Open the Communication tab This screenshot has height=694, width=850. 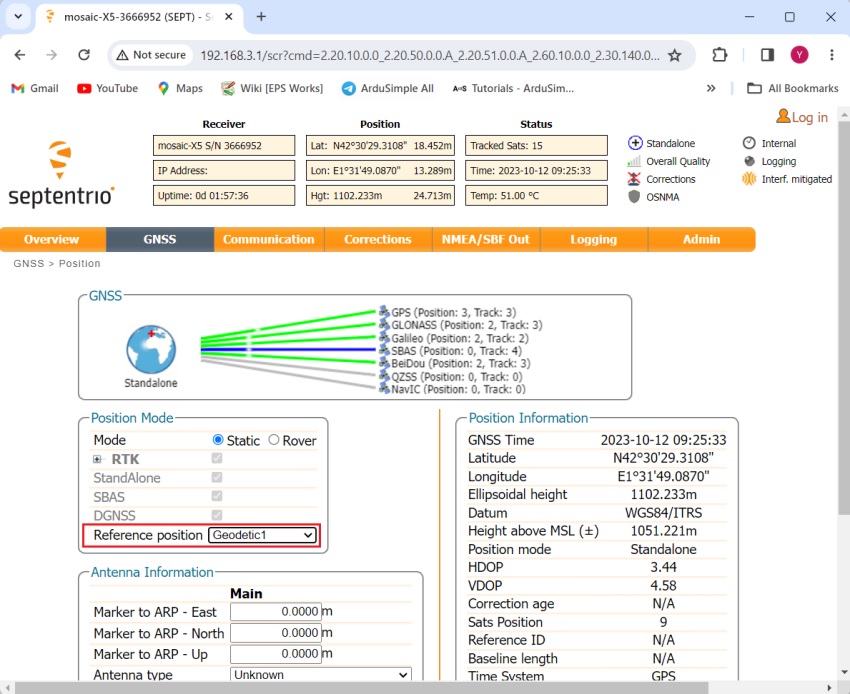tap(268, 240)
